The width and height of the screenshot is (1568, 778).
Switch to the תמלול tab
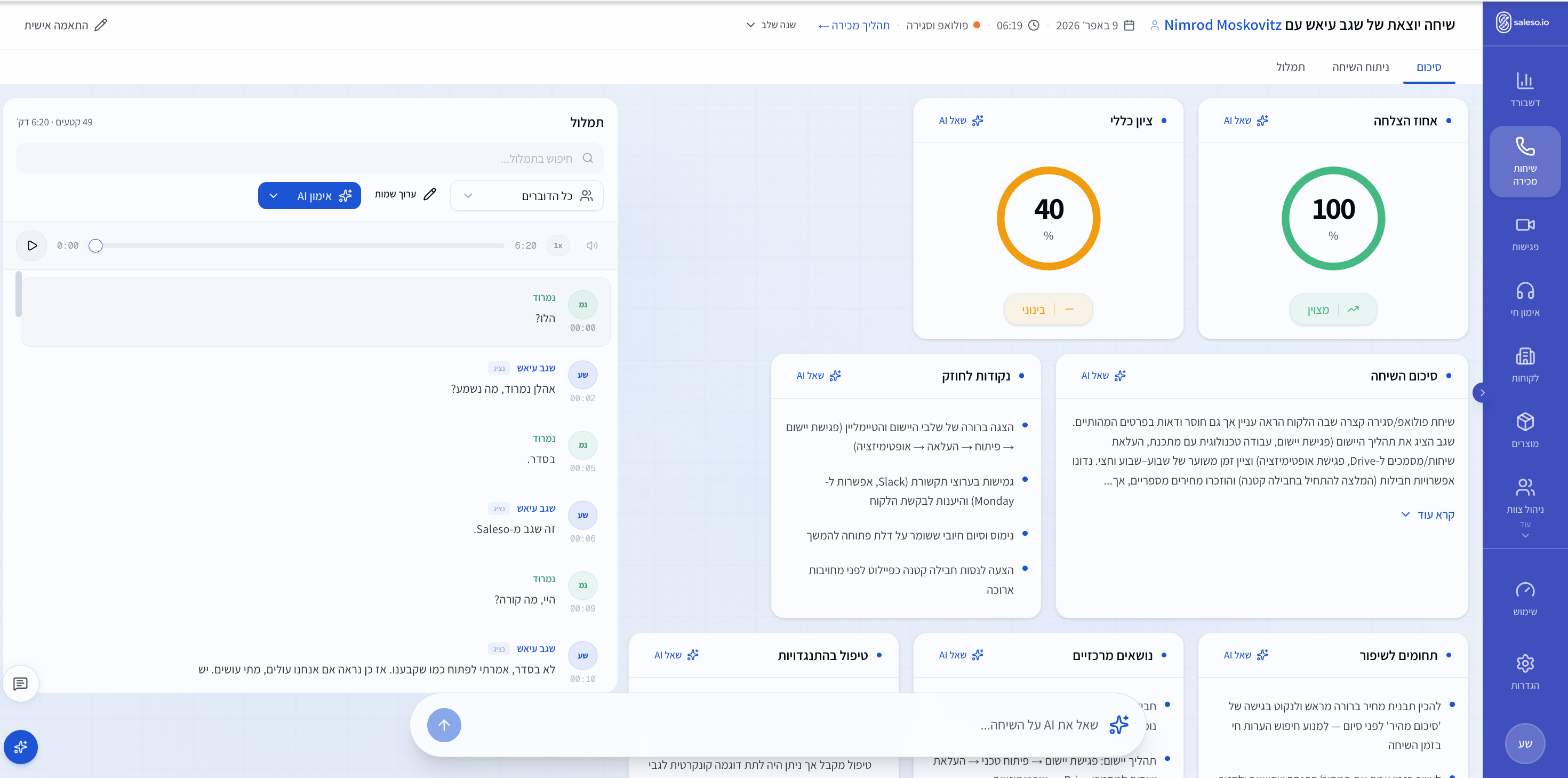1290,67
